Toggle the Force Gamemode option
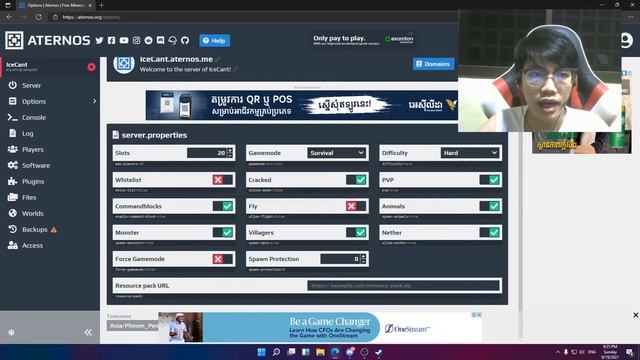The height and width of the screenshot is (360, 640). 223,259
